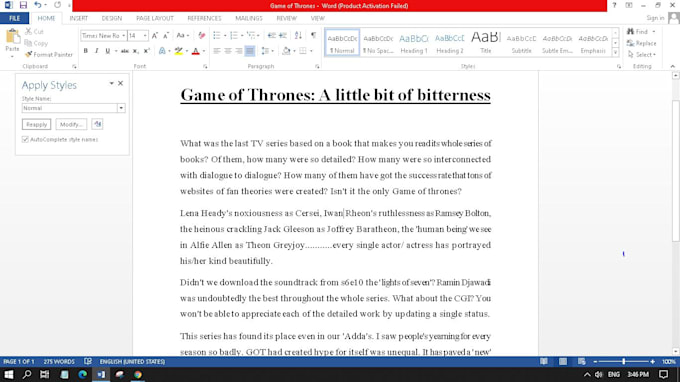This screenshot has width=680, height=382.
Task: Copy the selection
Action: click(36, 43)
